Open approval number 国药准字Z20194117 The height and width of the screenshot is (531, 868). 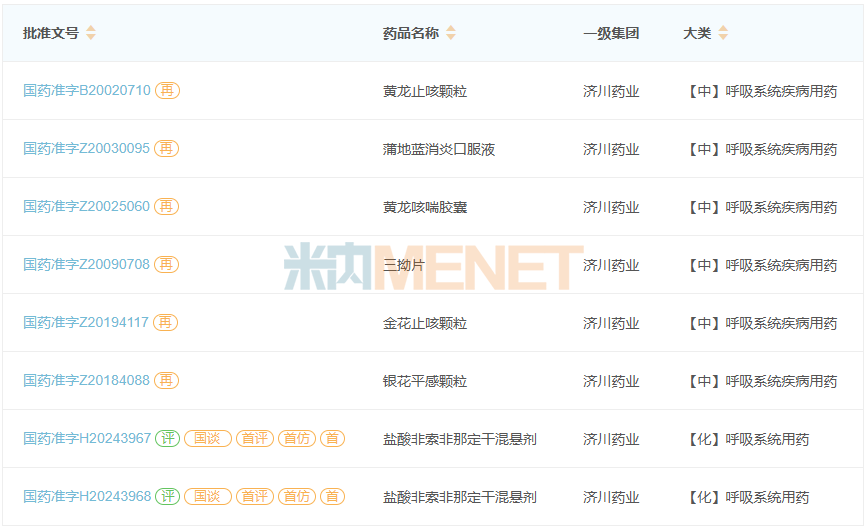86,322
